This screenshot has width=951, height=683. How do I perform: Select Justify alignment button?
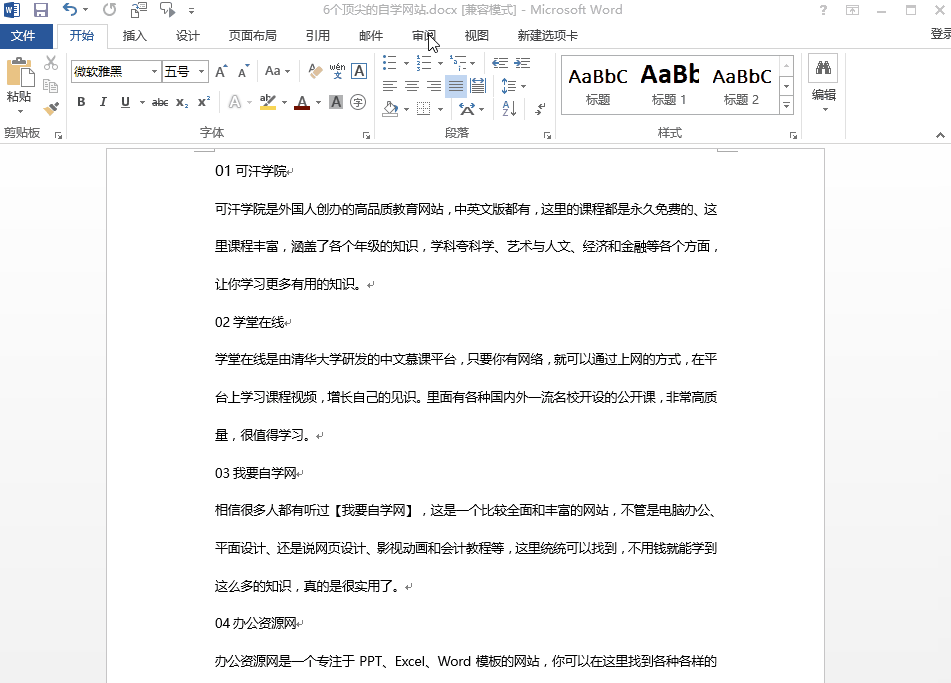[x=455, y=86]
